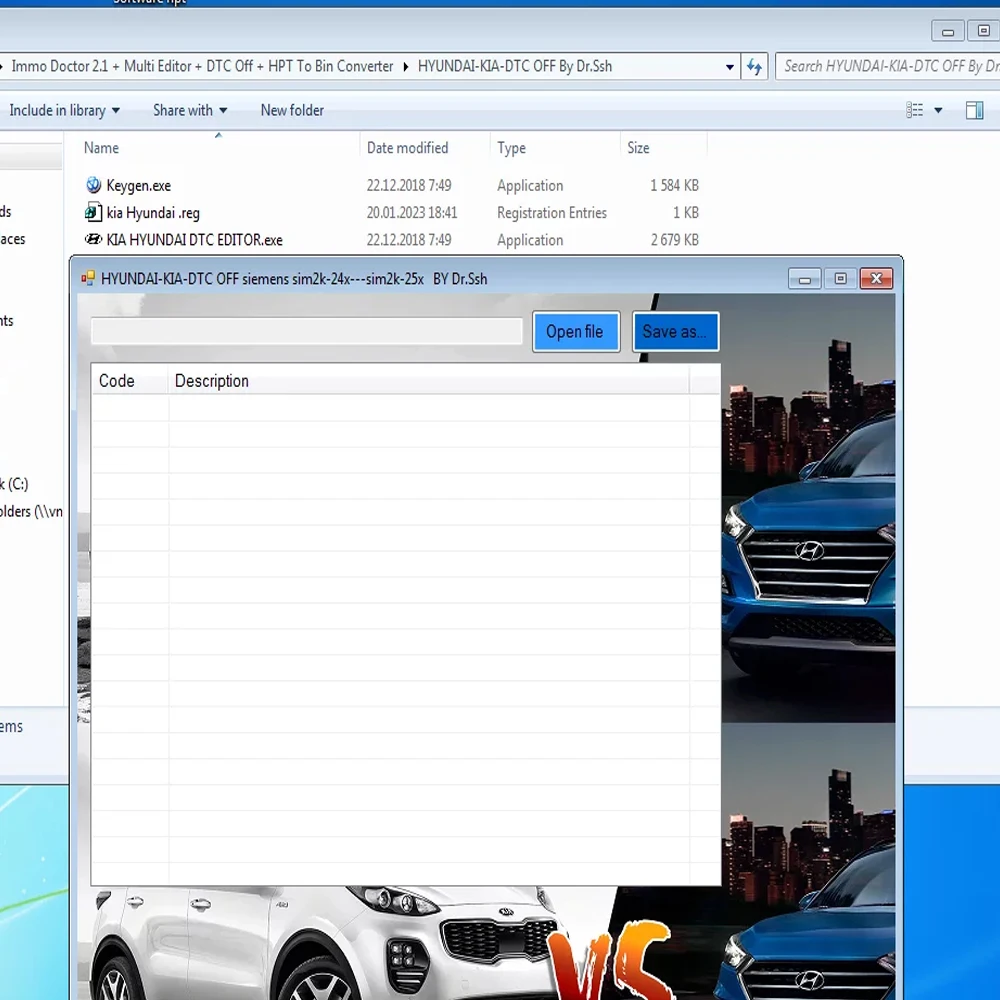Click the DTC OFF window title bar icon
The image size is (1000, 1000).
(x=88, y=279)
